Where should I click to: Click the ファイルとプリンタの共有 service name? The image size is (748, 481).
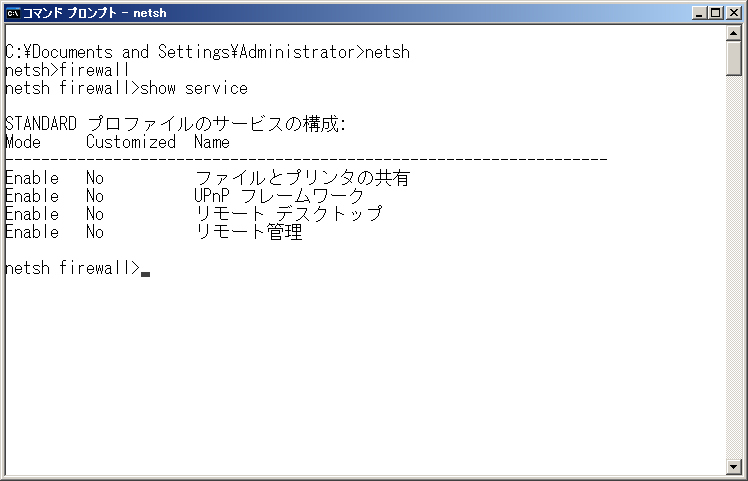tap(302, 178)
